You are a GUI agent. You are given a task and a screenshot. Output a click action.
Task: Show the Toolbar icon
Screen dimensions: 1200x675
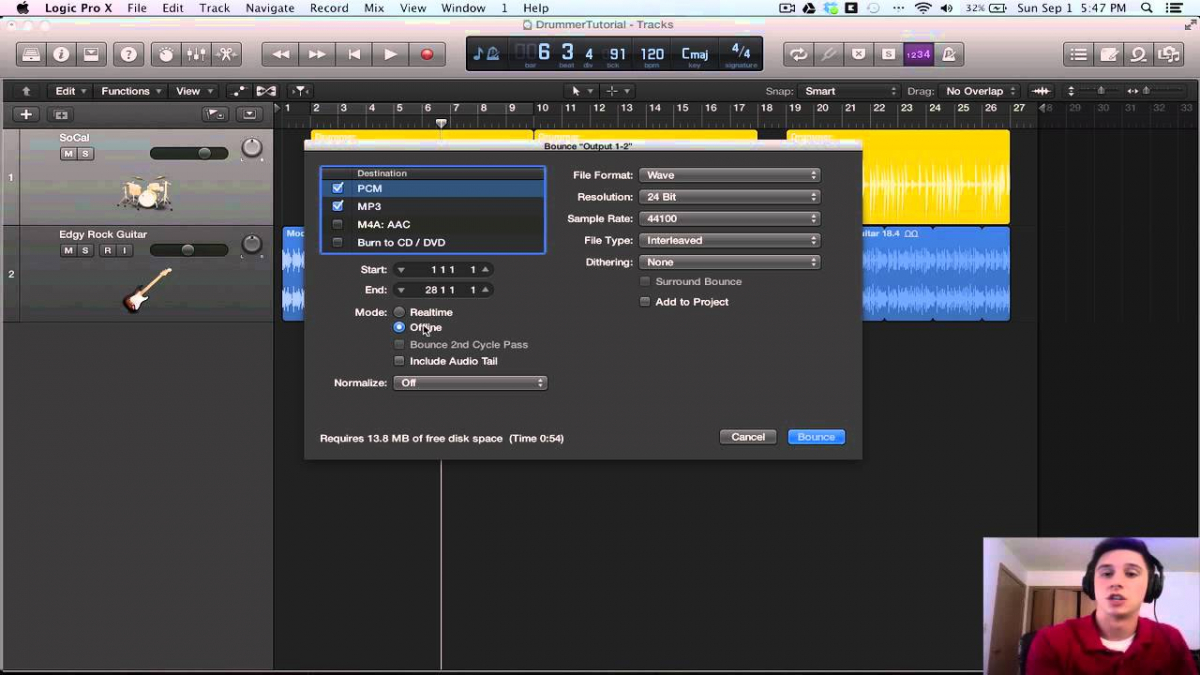(91, 54)
